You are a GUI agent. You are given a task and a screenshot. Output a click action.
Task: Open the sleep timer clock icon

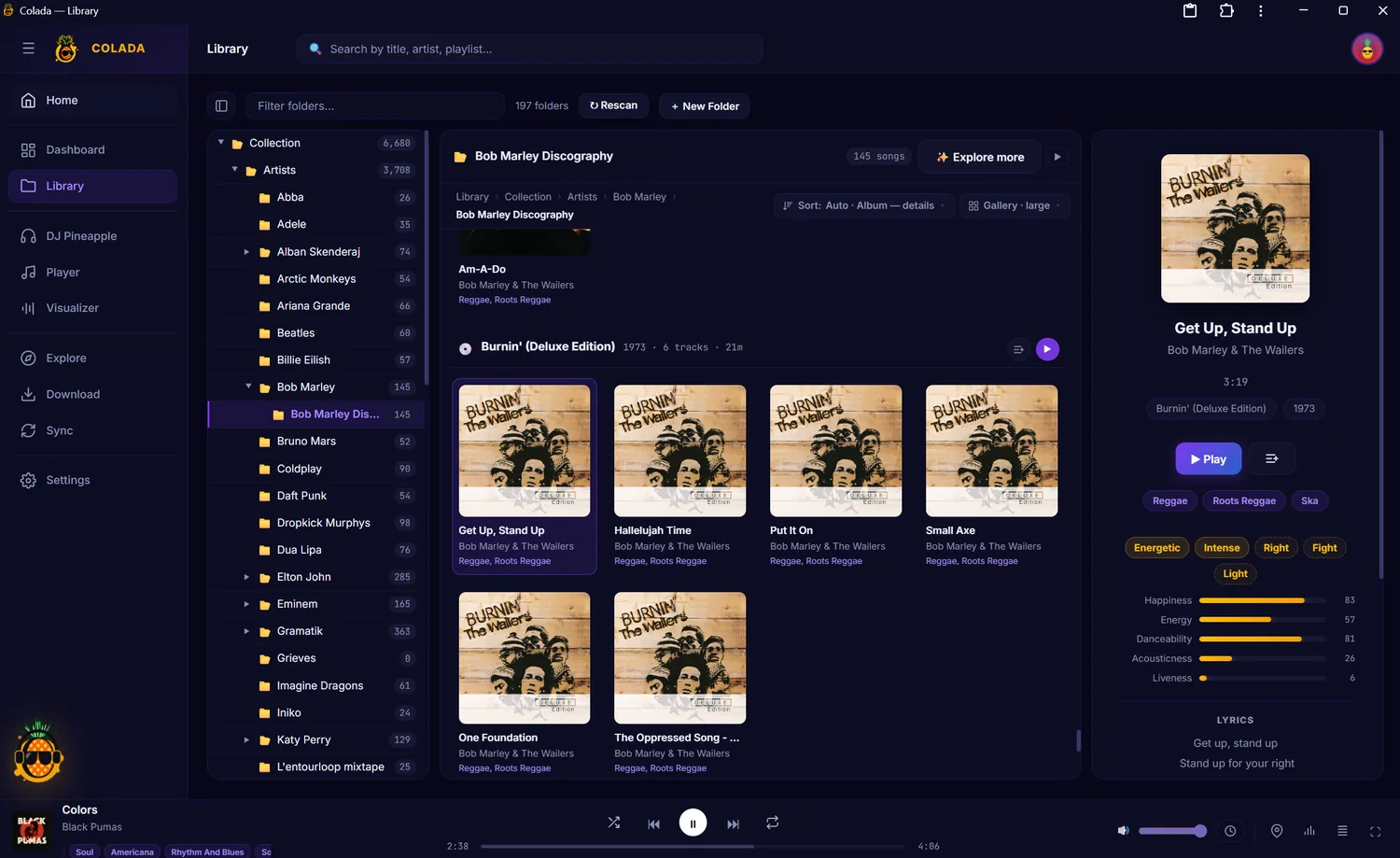coord(1230,831)
